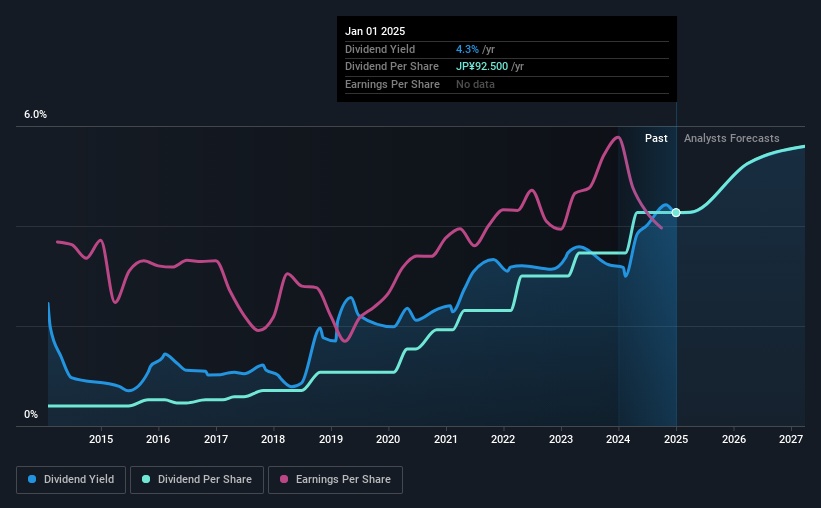821x508 pixels.
Task: Click the 2024 x-axis label
Action: (x=618, y=439)
